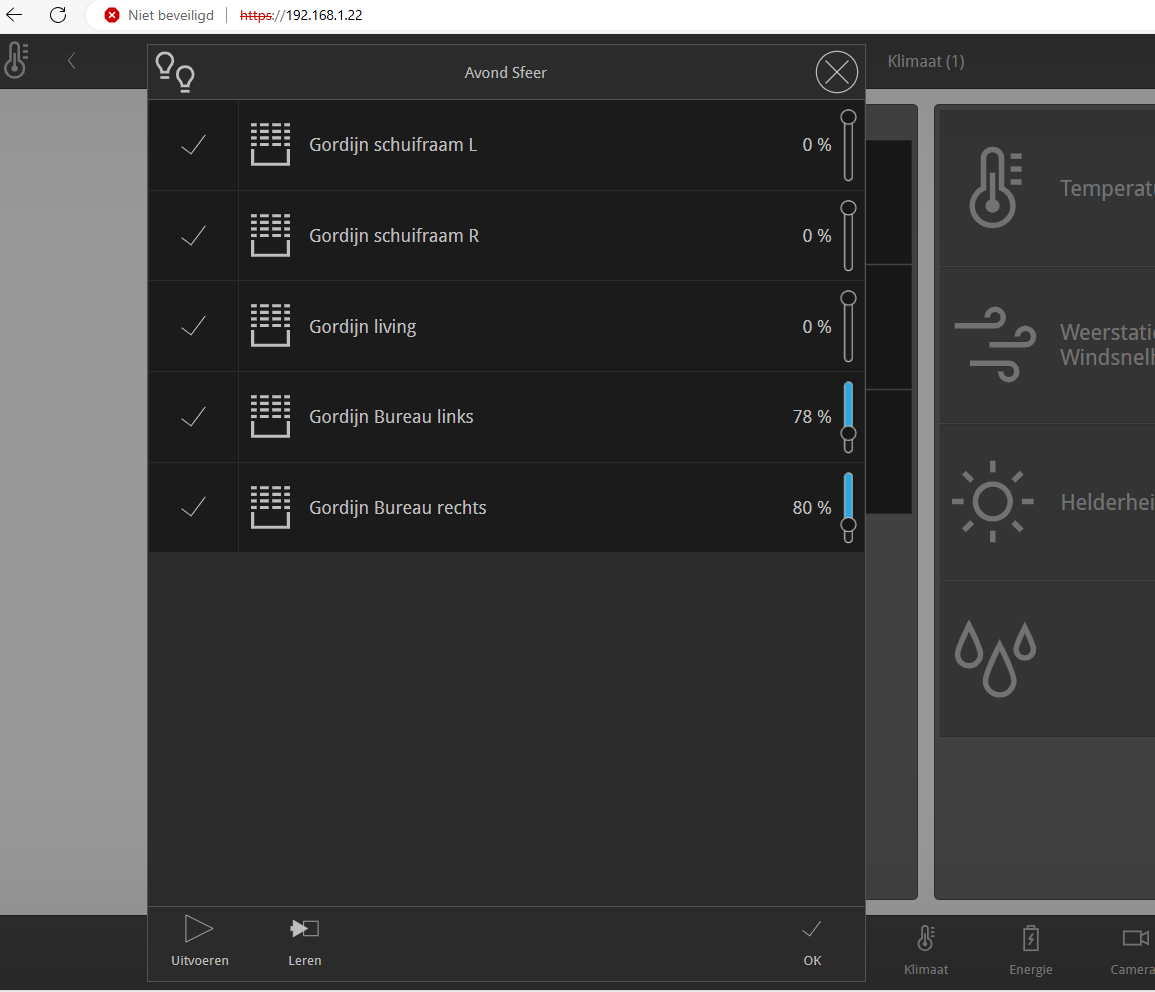The height and width of the screenshot is (992, 1155).
Task: Click curtain icon for Gordijn living
Action: (x=270, y=326)
